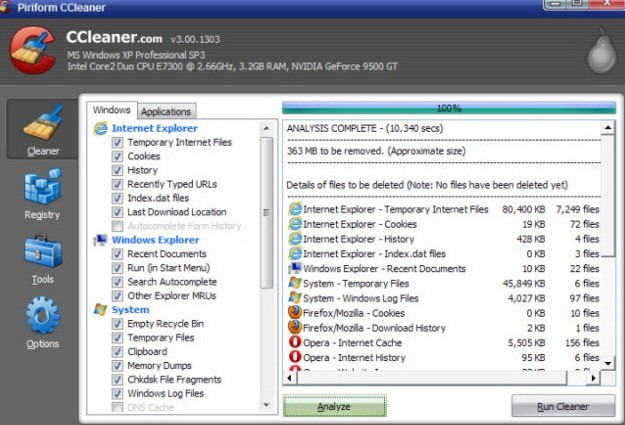Screen dimensions: 625x425
Task: Click the '7,249 files' count
Action: 578,209
